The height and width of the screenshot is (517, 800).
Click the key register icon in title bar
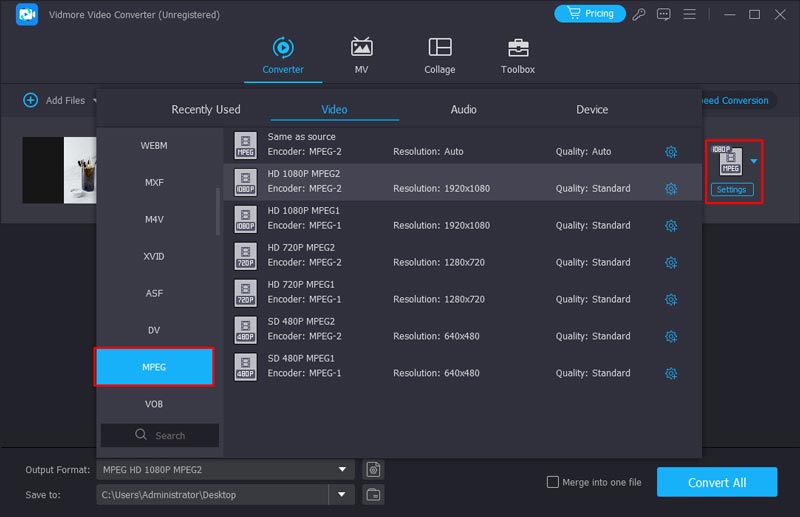641,14
